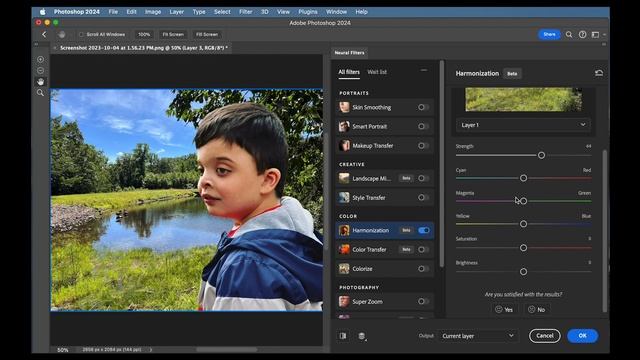The image size is (640, 360).
Task: Click the Color Transfer filter thumbnail icon
Action: pos(344,249)
